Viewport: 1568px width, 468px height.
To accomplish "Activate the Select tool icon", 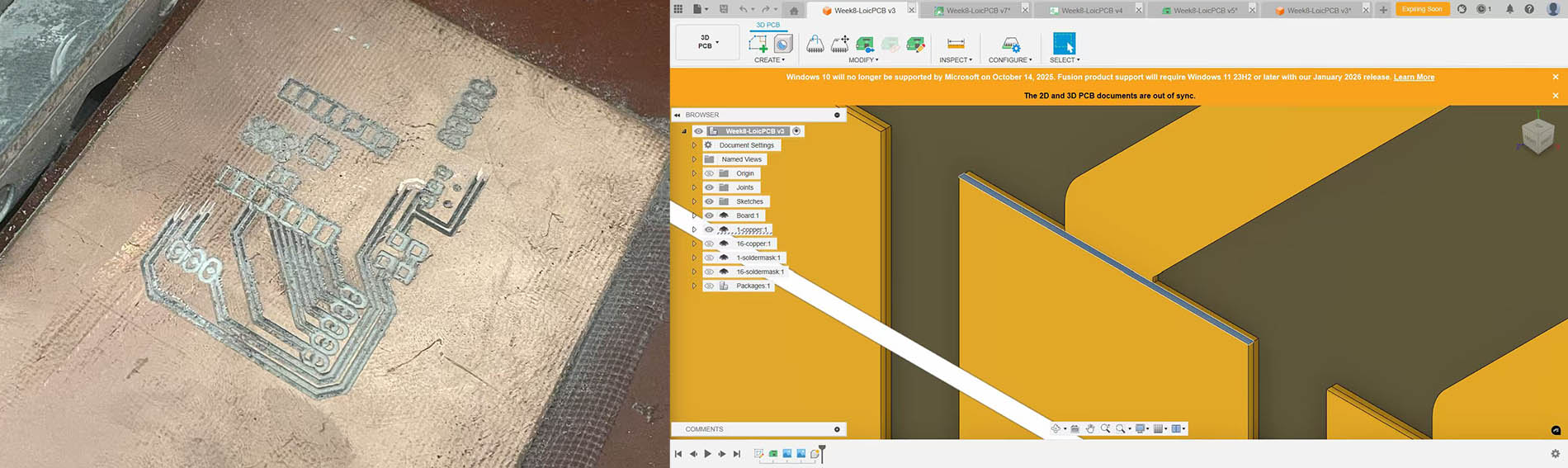I will [1065, 43].
